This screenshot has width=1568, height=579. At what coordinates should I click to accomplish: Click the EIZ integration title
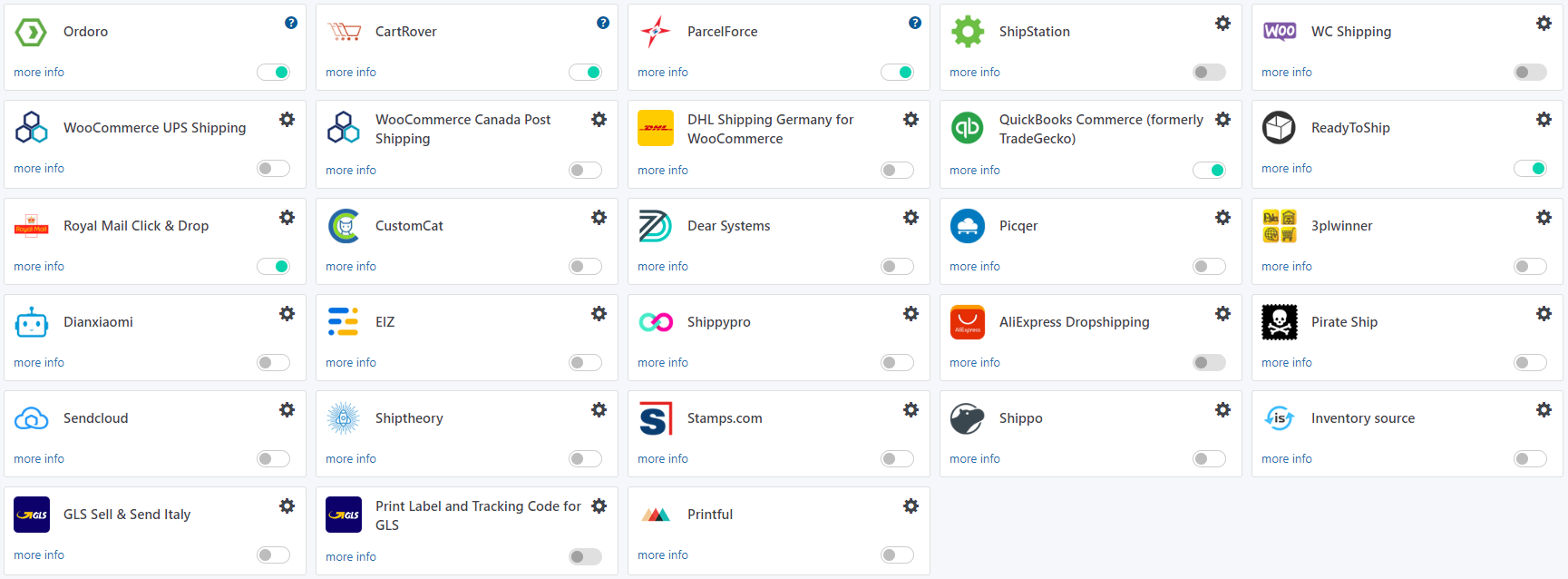click(x=385, y=322)
